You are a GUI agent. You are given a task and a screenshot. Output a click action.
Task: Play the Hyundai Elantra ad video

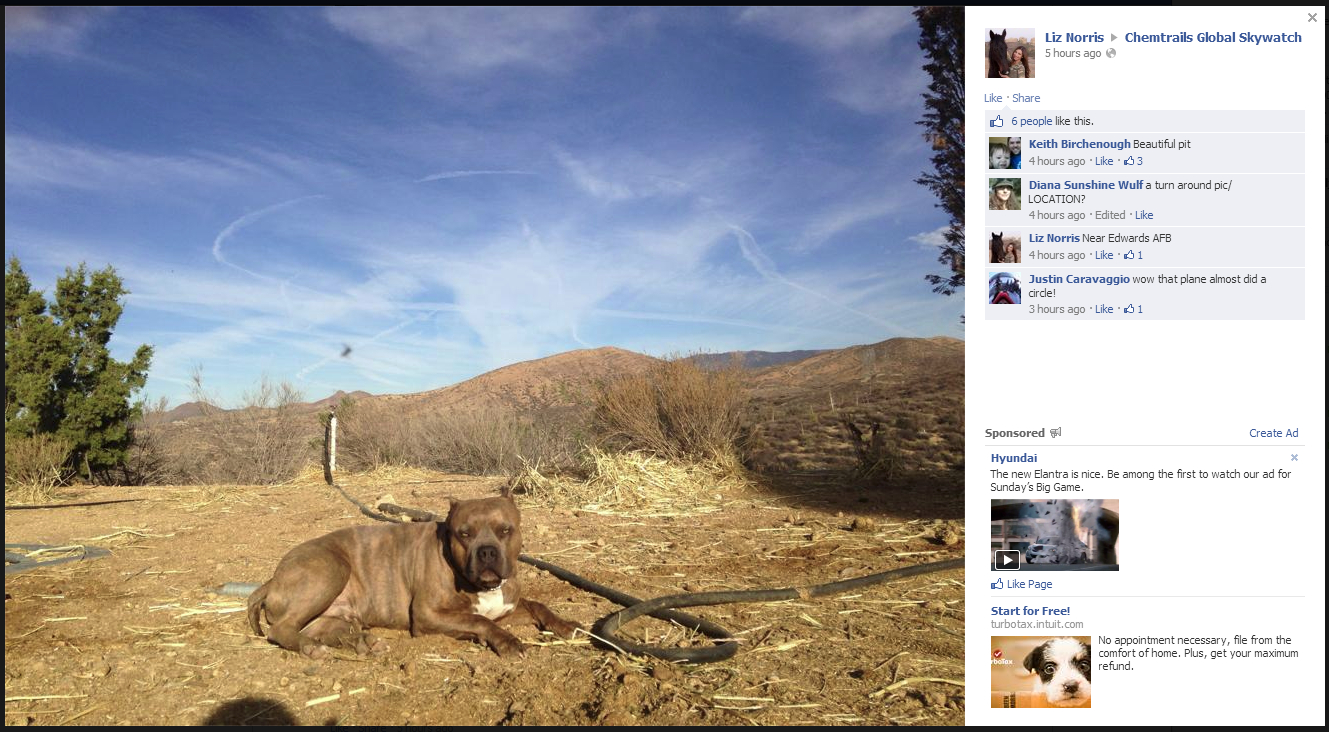tap(1007, 560)
